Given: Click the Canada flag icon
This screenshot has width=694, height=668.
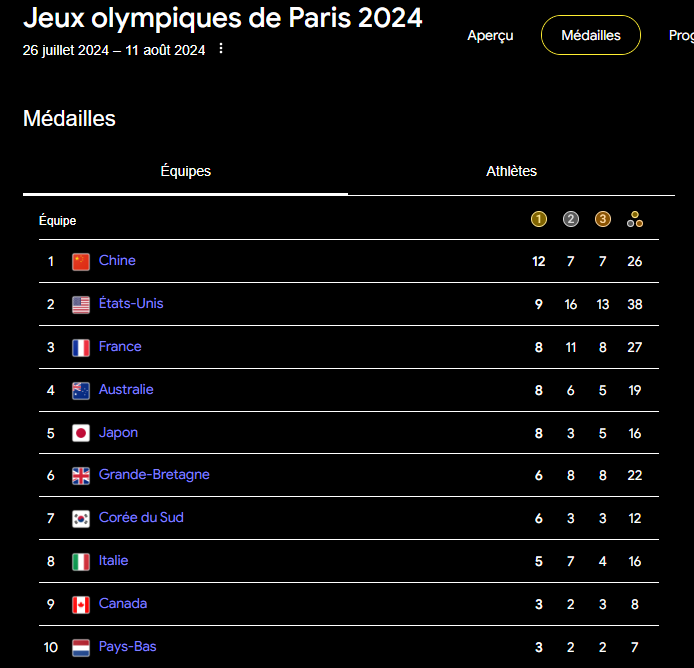Looking at the screenshot, I should (x=81, y=605).
